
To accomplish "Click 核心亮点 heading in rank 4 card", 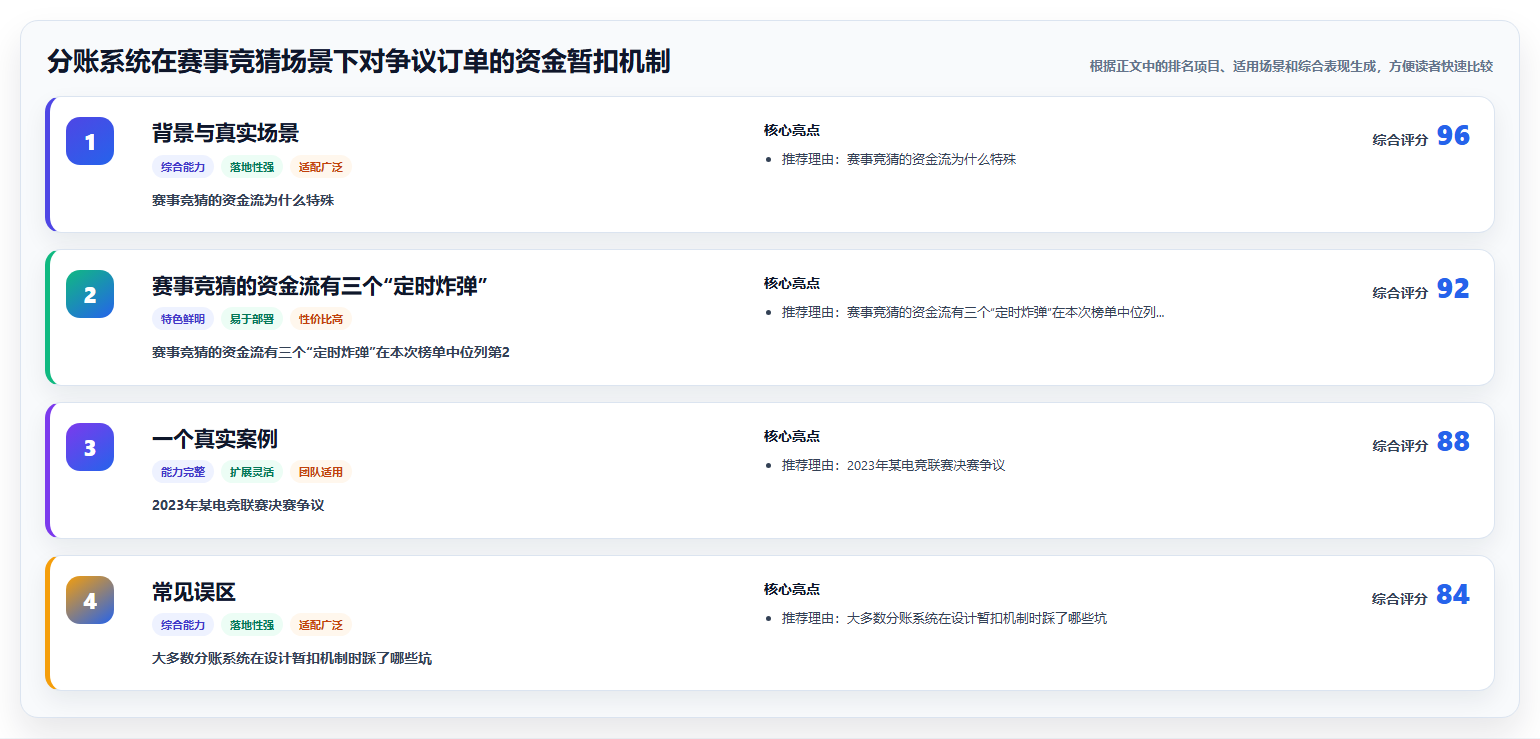I will tap(792, 589).
